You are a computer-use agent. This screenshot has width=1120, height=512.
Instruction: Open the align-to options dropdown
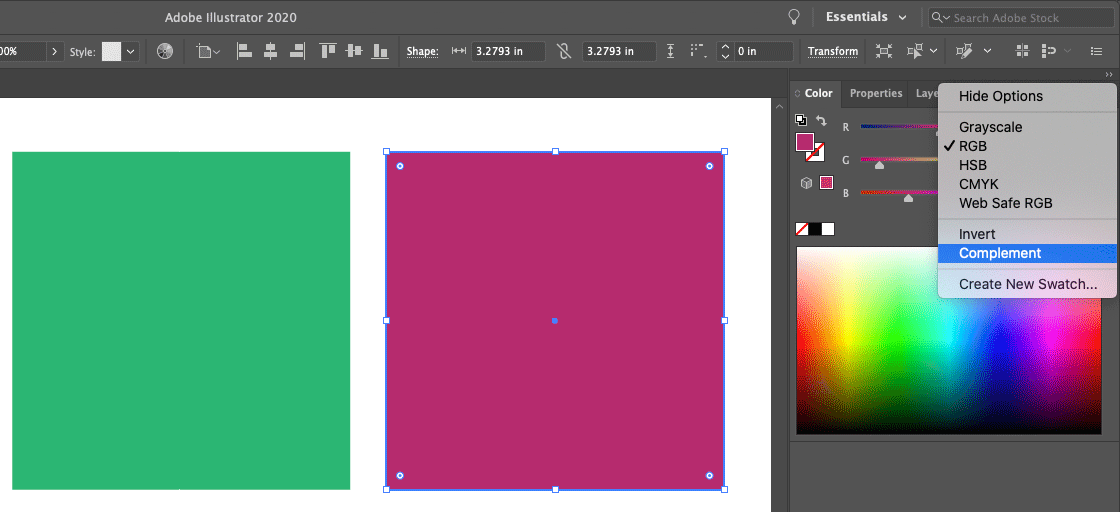tap(209, 51)
